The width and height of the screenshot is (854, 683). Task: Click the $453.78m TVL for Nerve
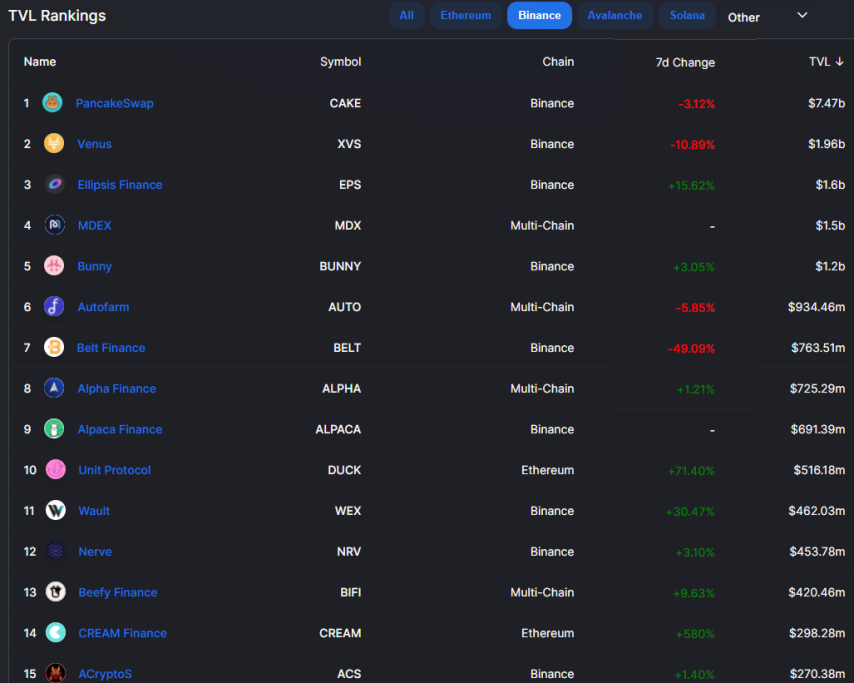point(817,552)
